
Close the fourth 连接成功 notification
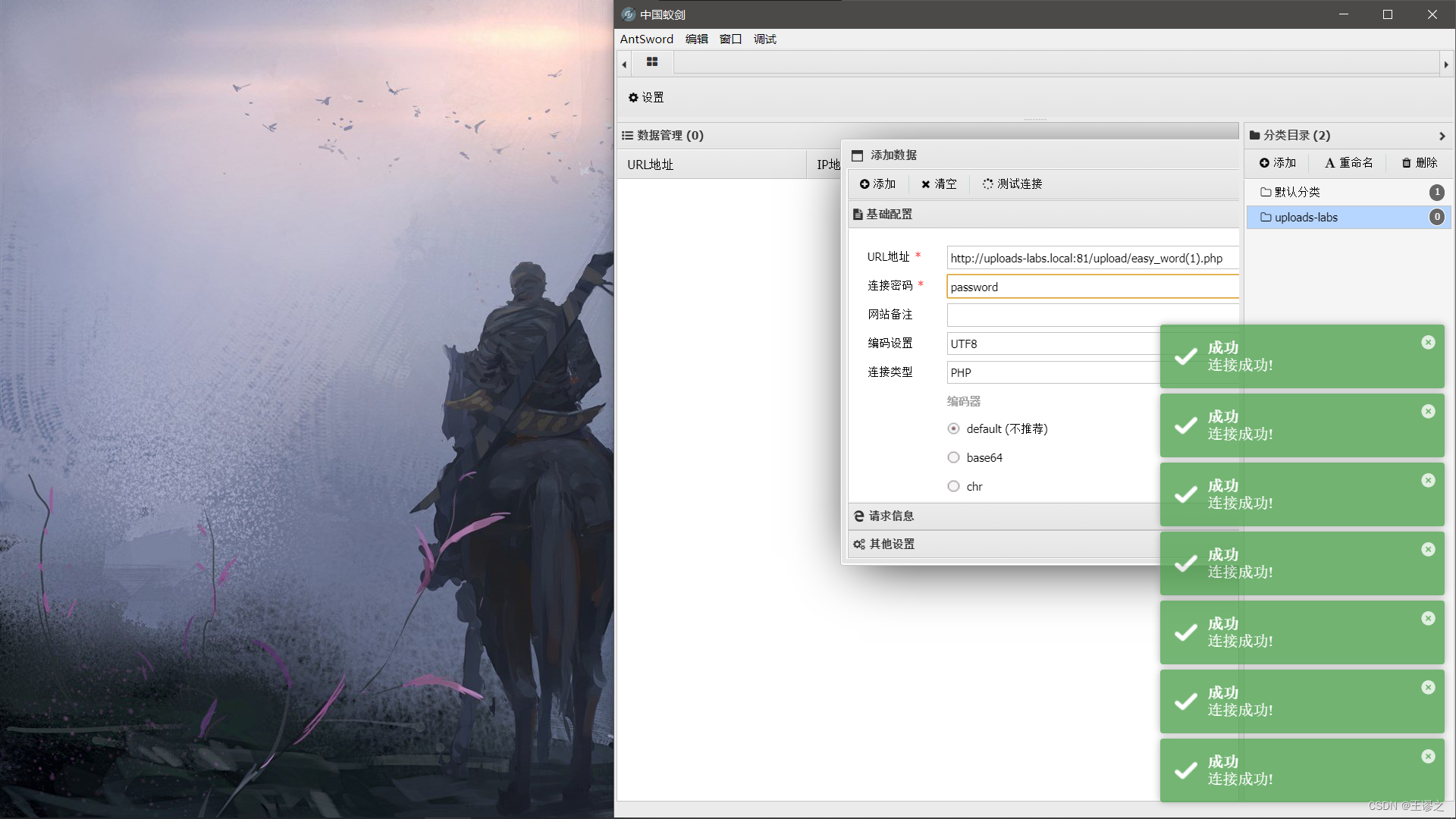1428,550
